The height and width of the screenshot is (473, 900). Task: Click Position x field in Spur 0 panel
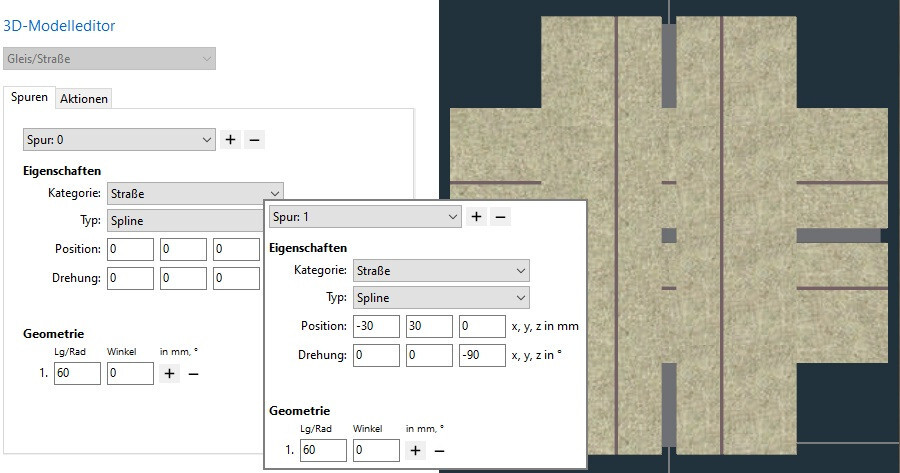click(x=130, y=249)
